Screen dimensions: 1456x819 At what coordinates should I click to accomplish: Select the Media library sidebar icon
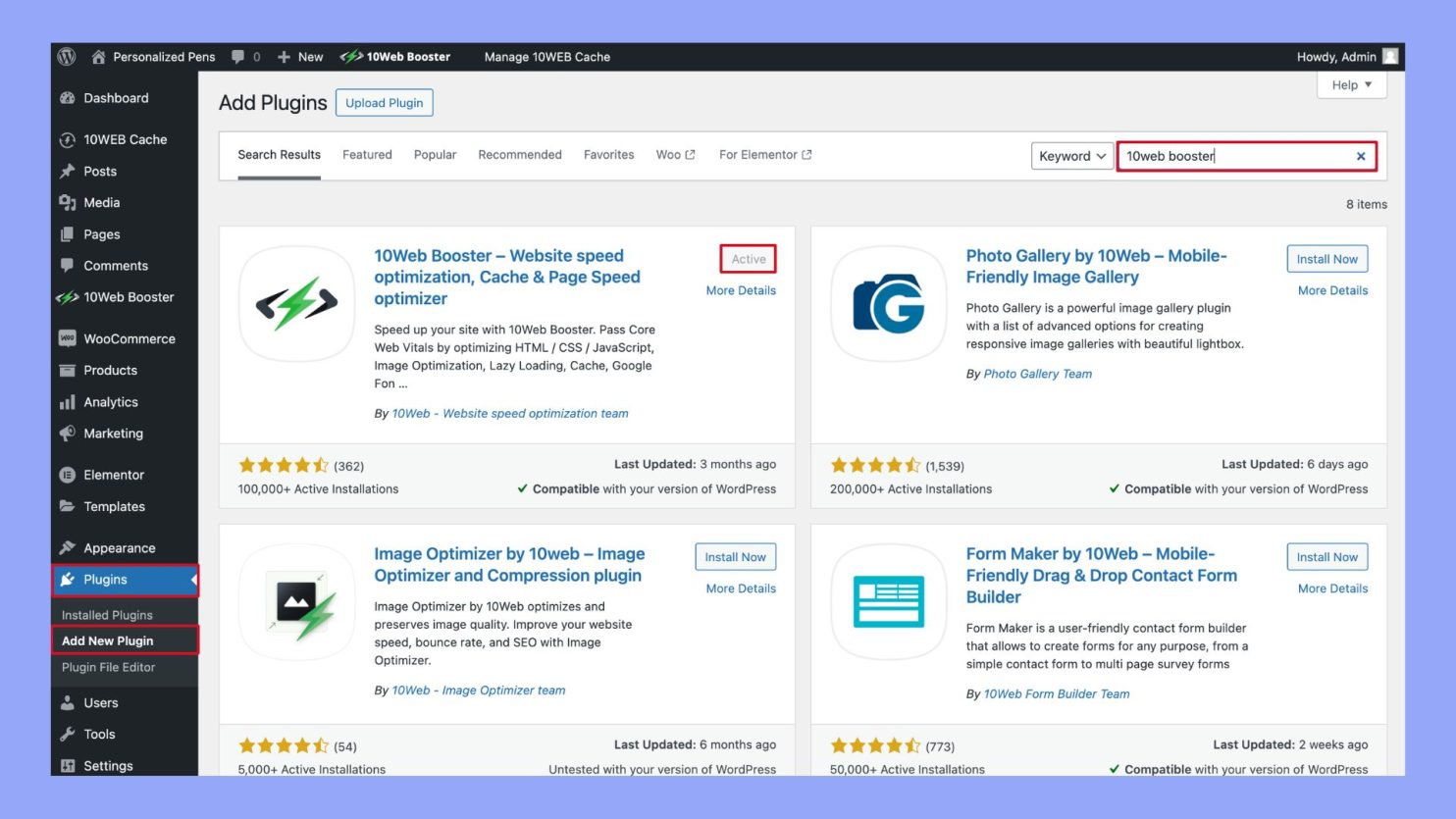[x=68, y=202]
